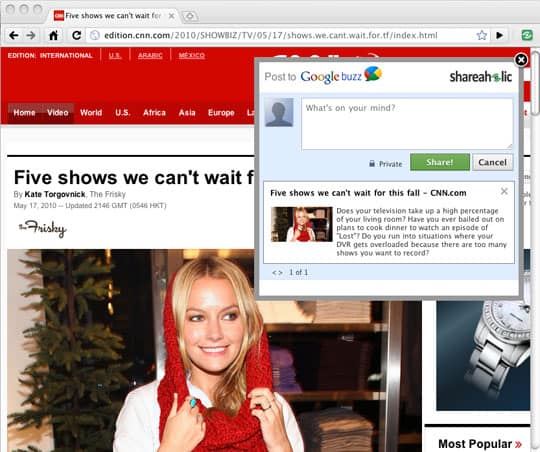Open the browser home page icon

tap(53, 35)
